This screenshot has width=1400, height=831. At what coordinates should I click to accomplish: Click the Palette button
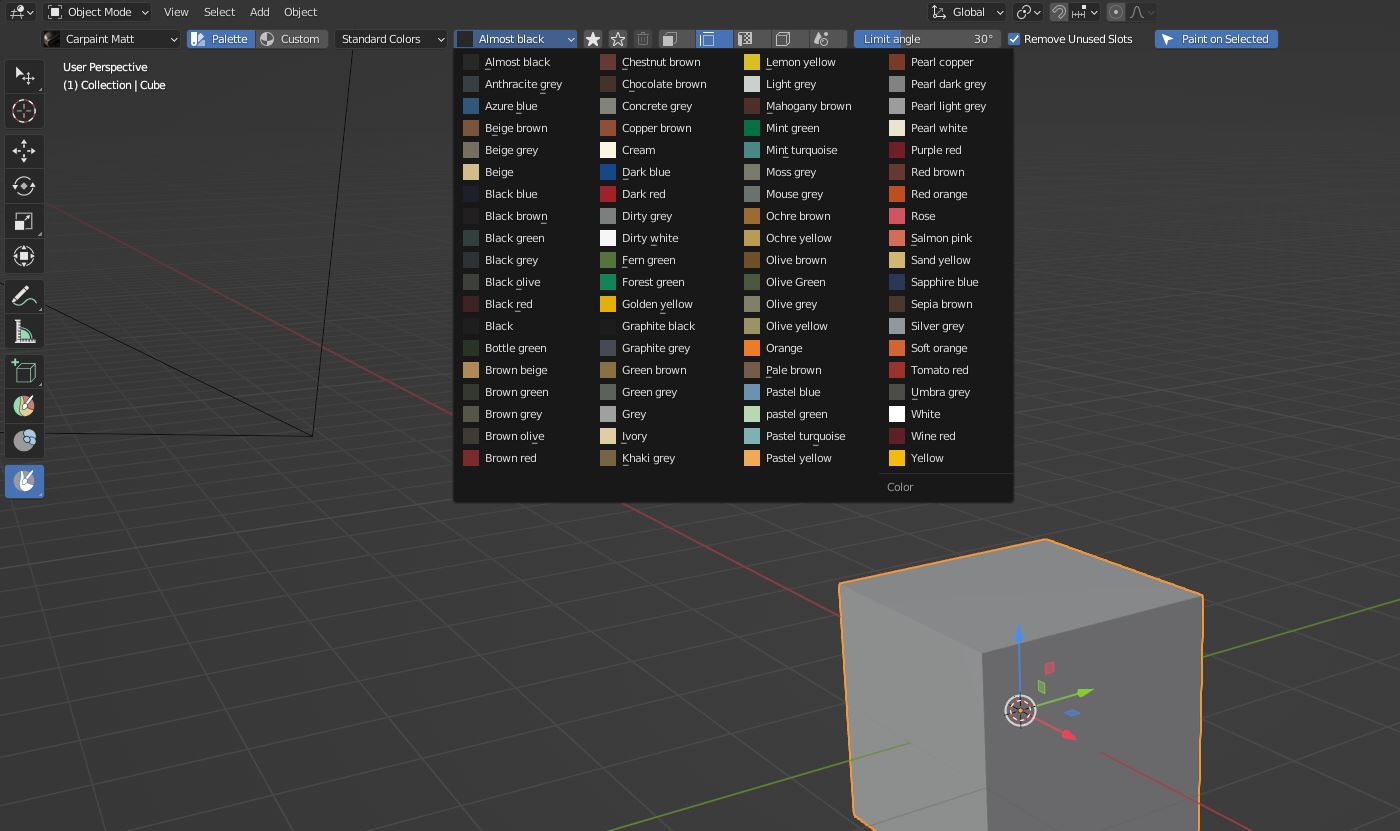[220, 38]
